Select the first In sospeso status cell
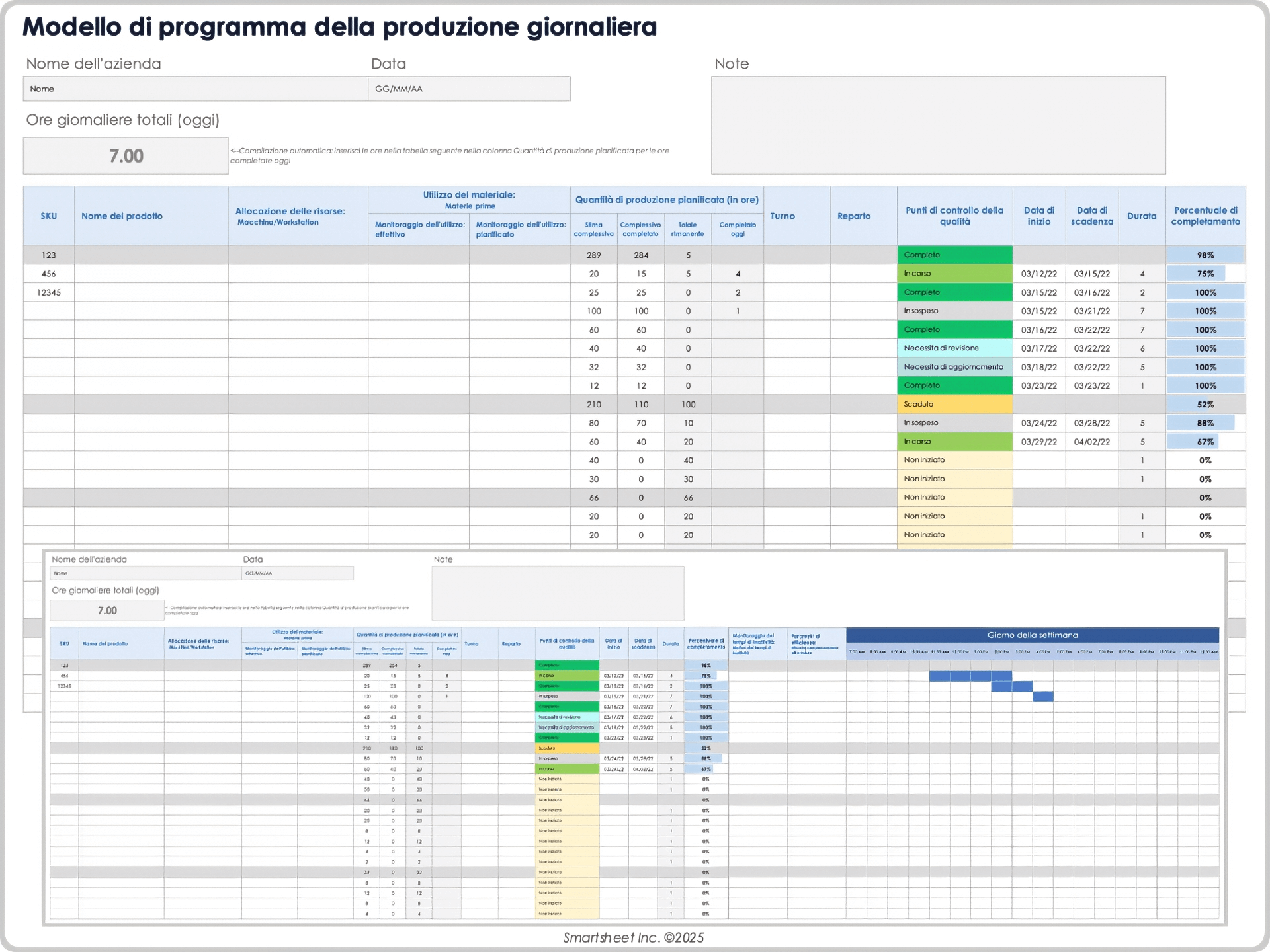This screenshot has width=1270, height=952. (954, 310)
